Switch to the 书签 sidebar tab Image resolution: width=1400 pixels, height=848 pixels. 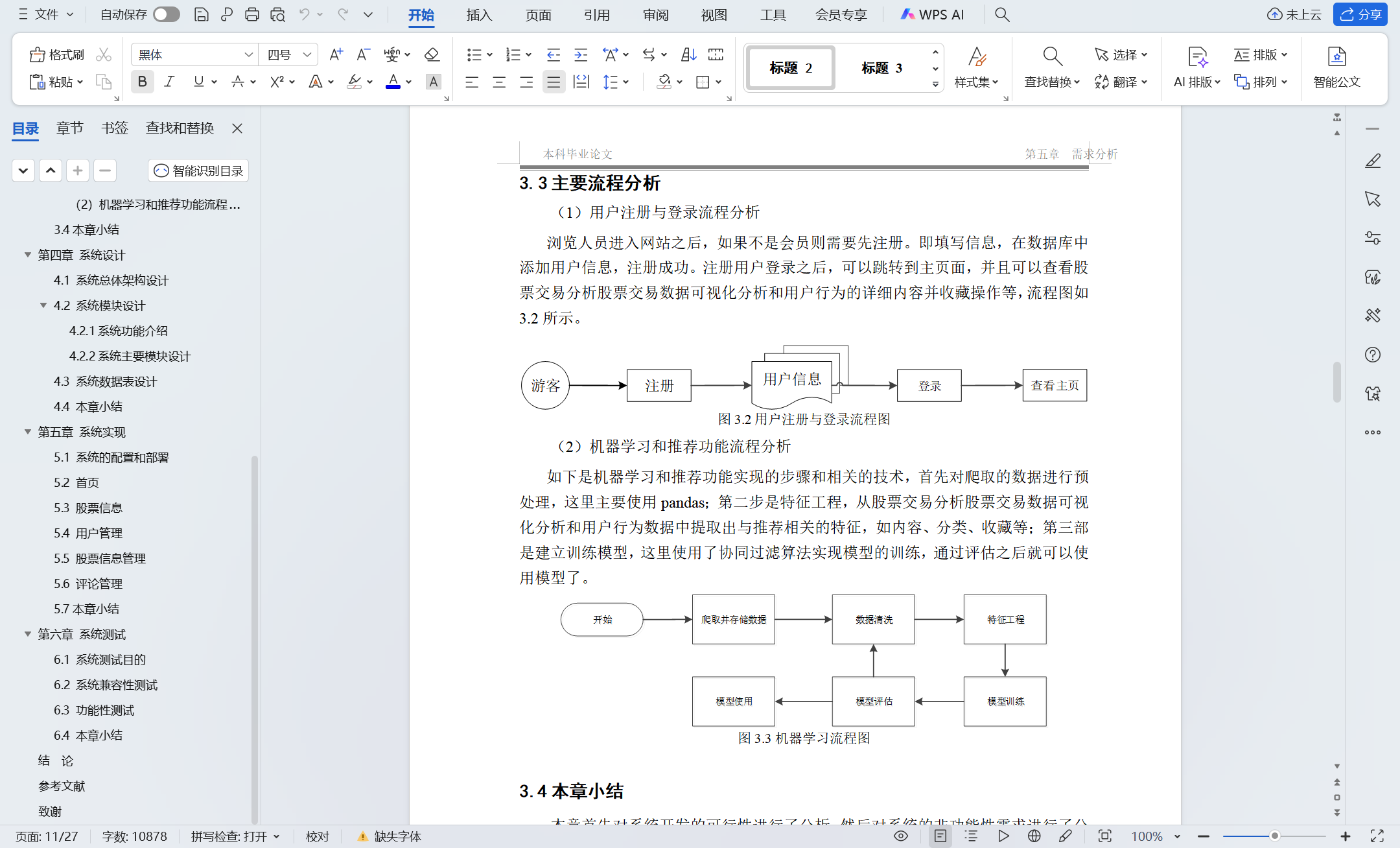pyautogui.click(x=115, y=128)
